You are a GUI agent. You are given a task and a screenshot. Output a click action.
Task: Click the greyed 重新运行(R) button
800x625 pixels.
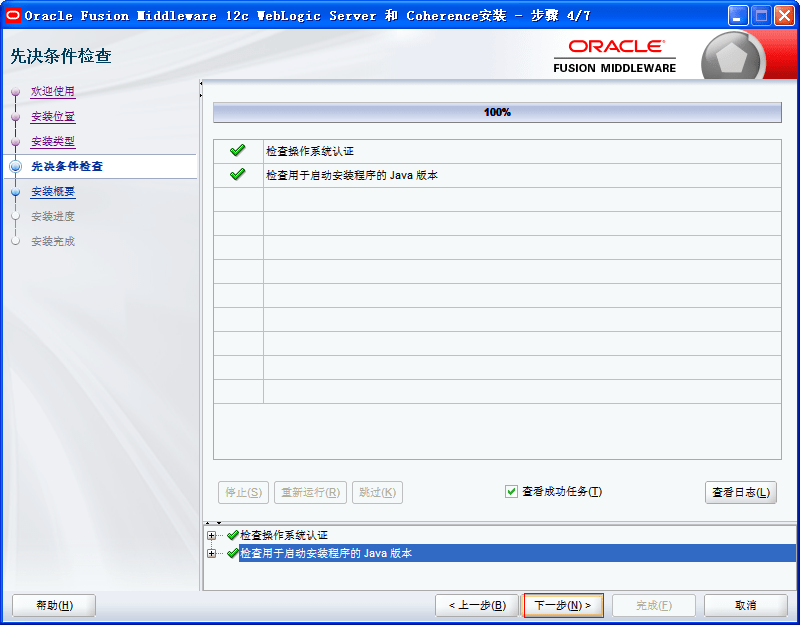[x=310, y=492]
